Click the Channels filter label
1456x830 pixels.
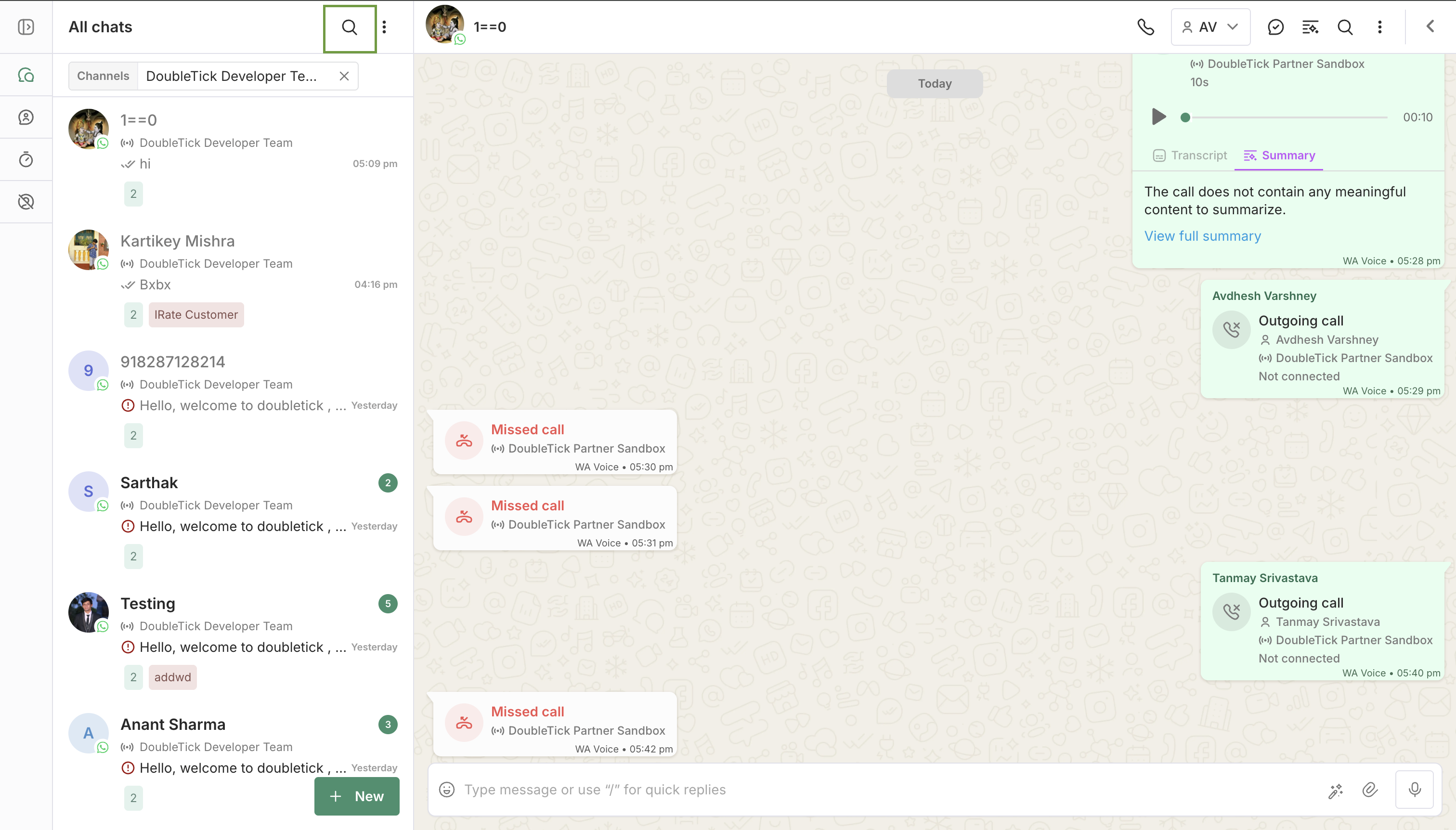[103, 77]
